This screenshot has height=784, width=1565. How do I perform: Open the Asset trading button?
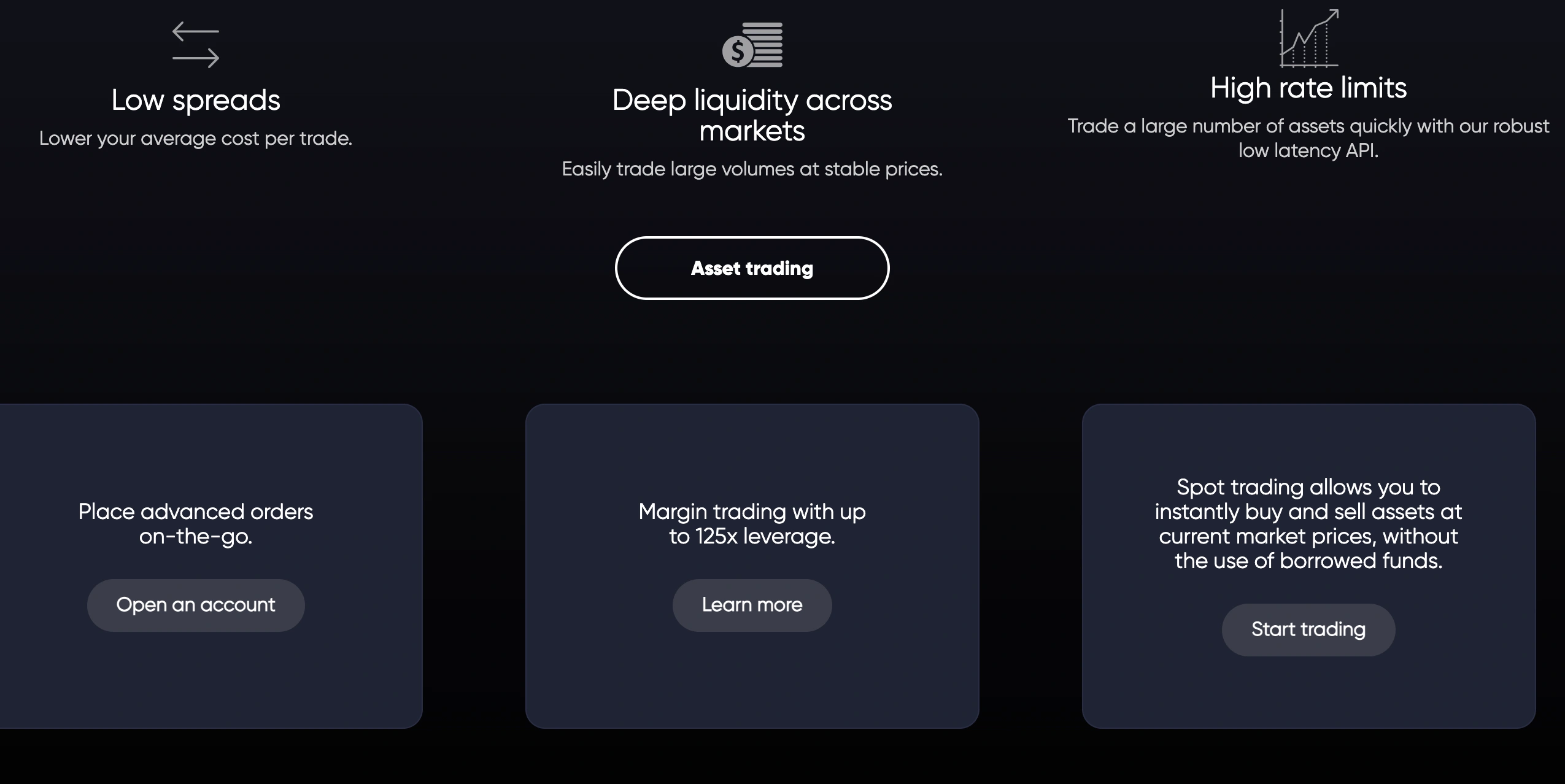(752, 268)
